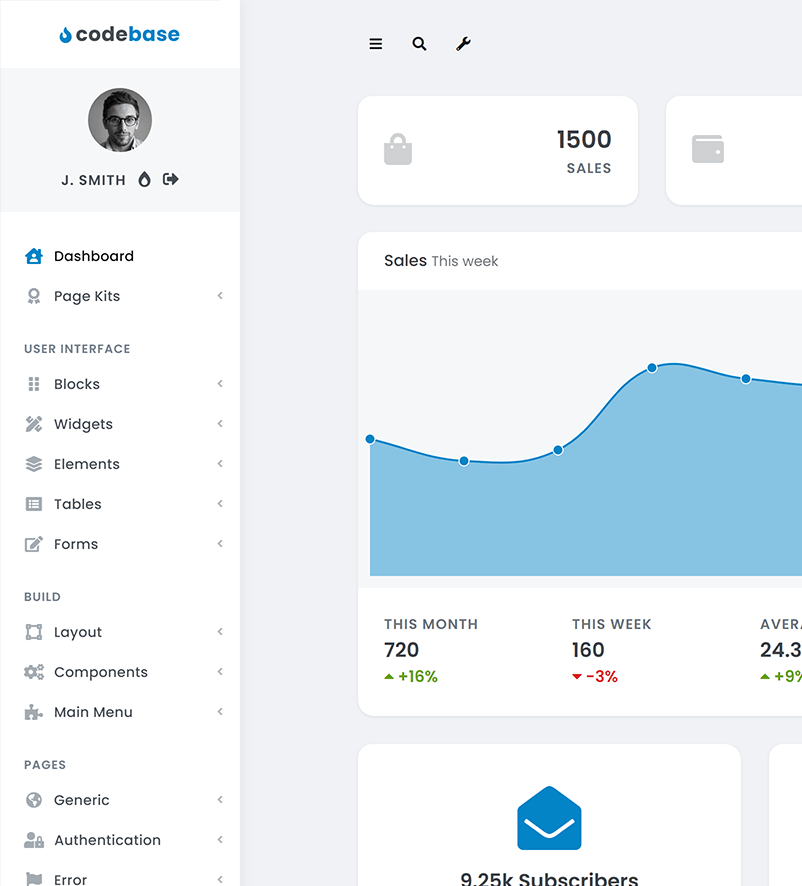The height and width of the screenshot is (886, 802).
Task: Click the shopping bag icon on the Sales card
Action: click(398, 150)
